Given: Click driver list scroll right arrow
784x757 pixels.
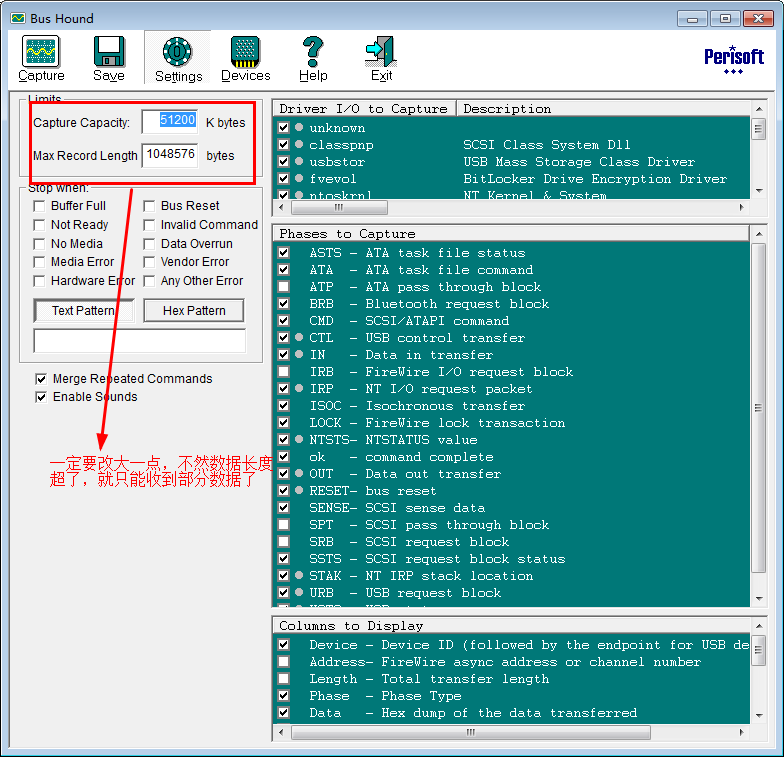Looking at the screenshot, I should (x=742, y=207).
